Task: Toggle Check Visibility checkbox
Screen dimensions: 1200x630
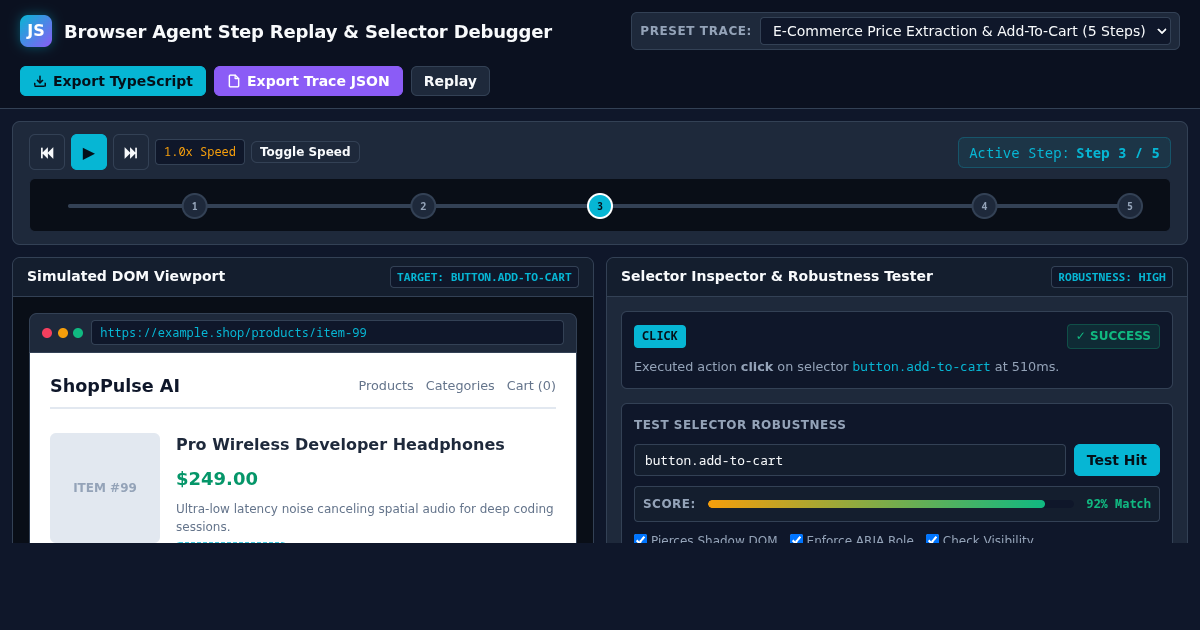Action: coord(932,540)
